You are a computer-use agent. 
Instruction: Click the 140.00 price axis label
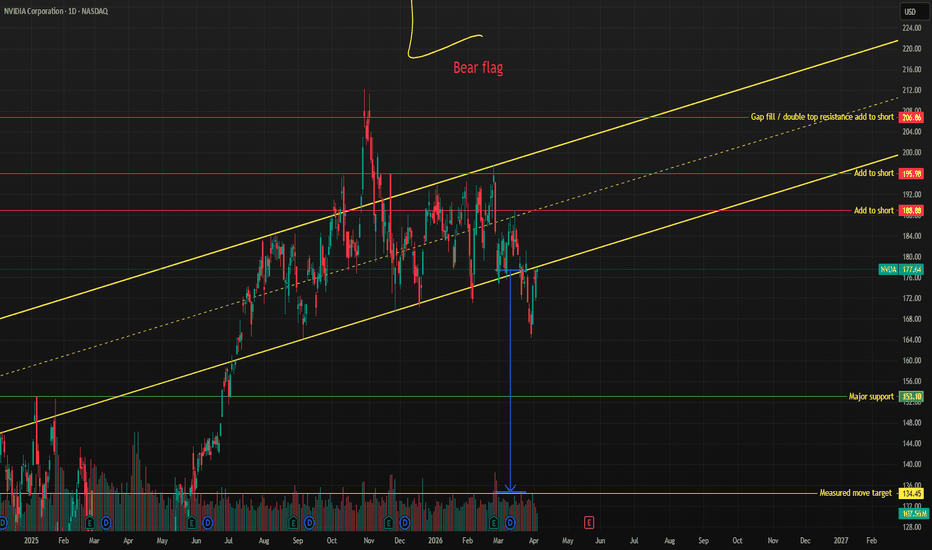912,464
